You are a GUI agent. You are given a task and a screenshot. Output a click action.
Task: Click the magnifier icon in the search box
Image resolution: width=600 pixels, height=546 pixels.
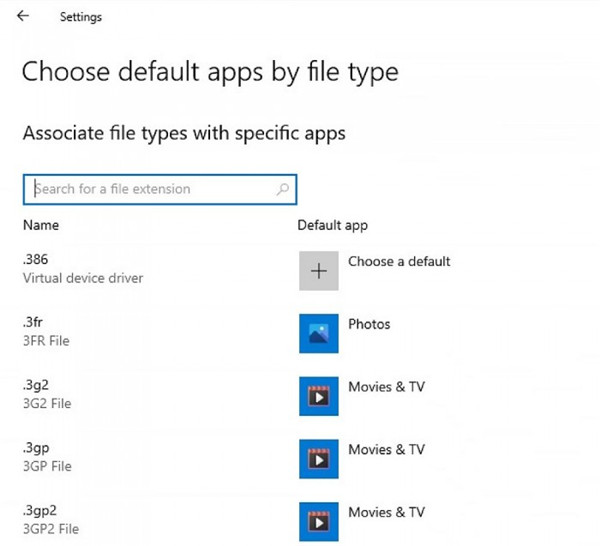283,189
